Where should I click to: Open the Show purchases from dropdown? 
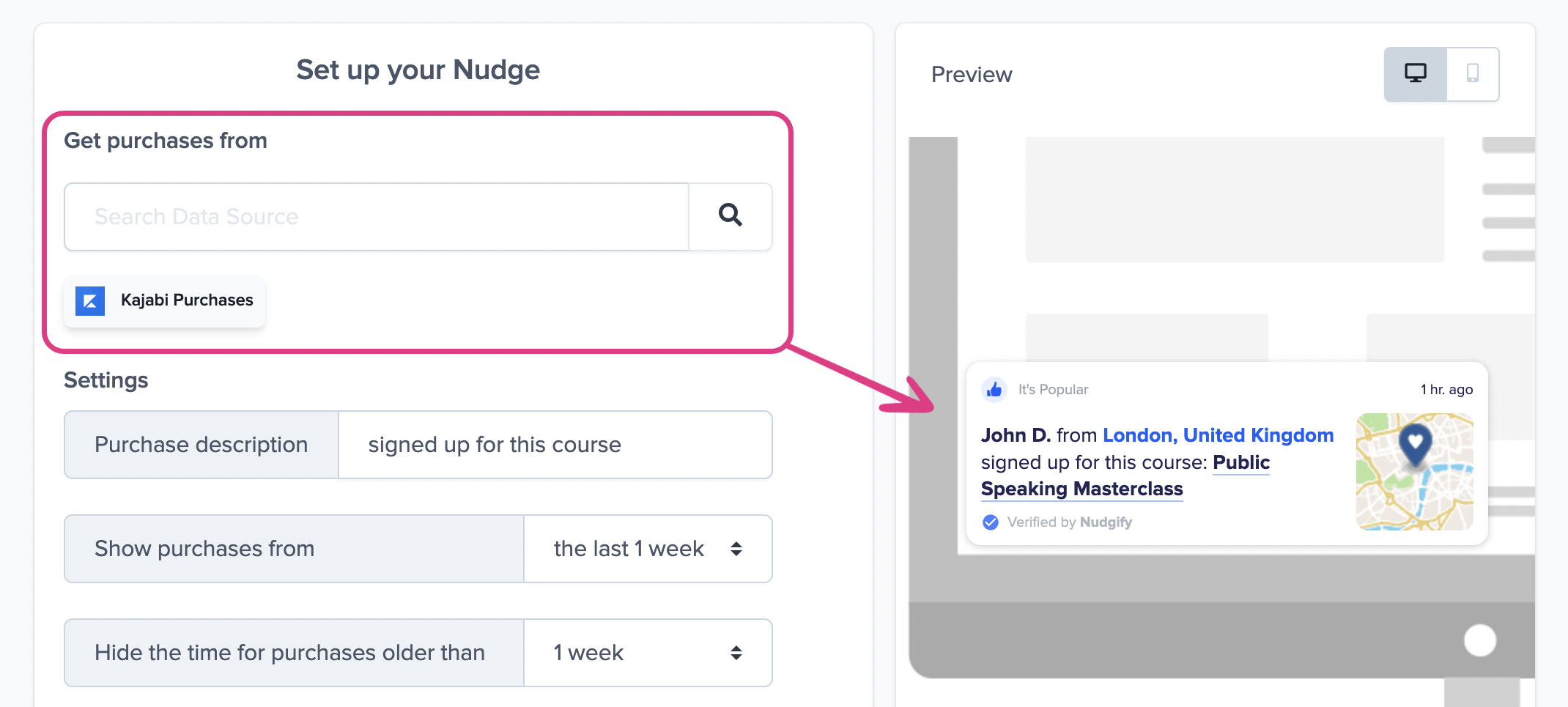648,549
